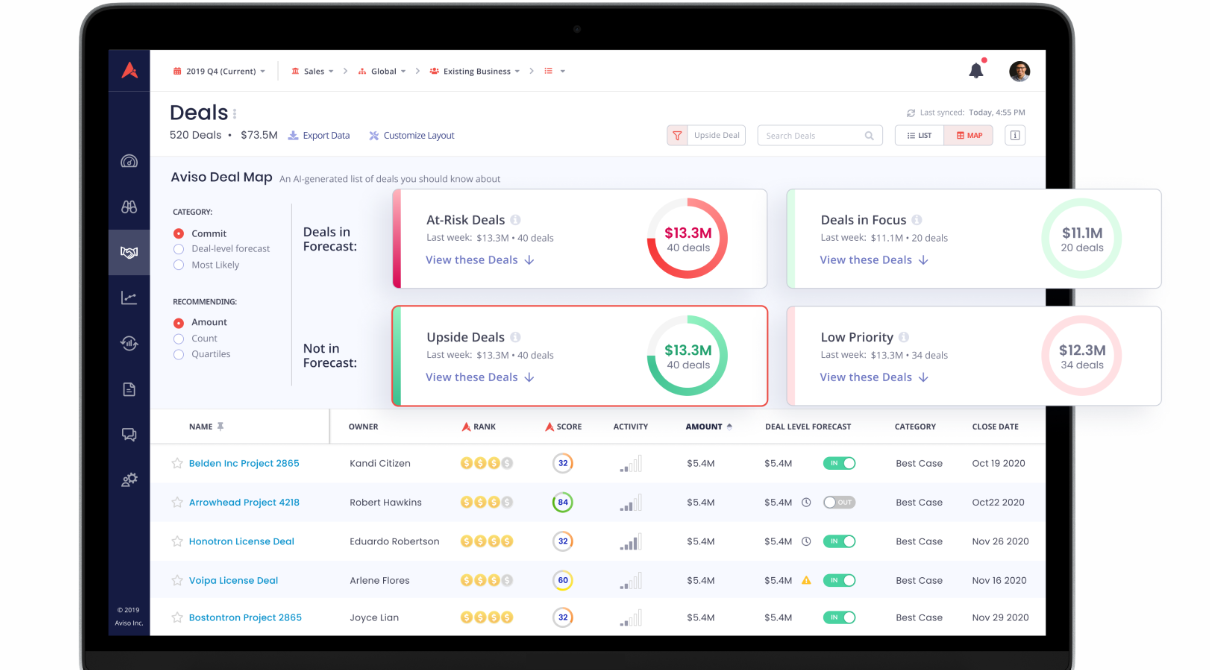Switch to the MAP view tab
This screenshot has width=1210, height=670.
(x=969, y=135)
